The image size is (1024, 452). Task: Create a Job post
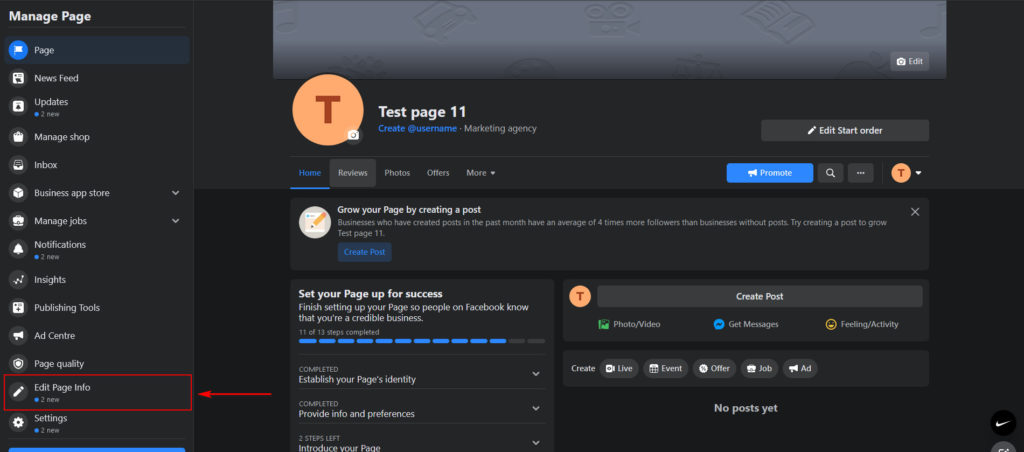coord(760,368)
